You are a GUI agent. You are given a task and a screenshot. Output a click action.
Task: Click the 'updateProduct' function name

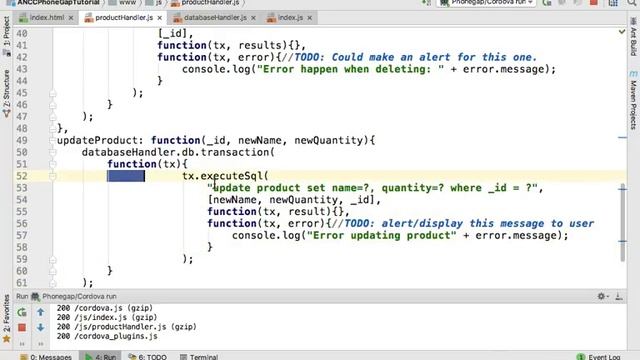(x=97, y=140)
